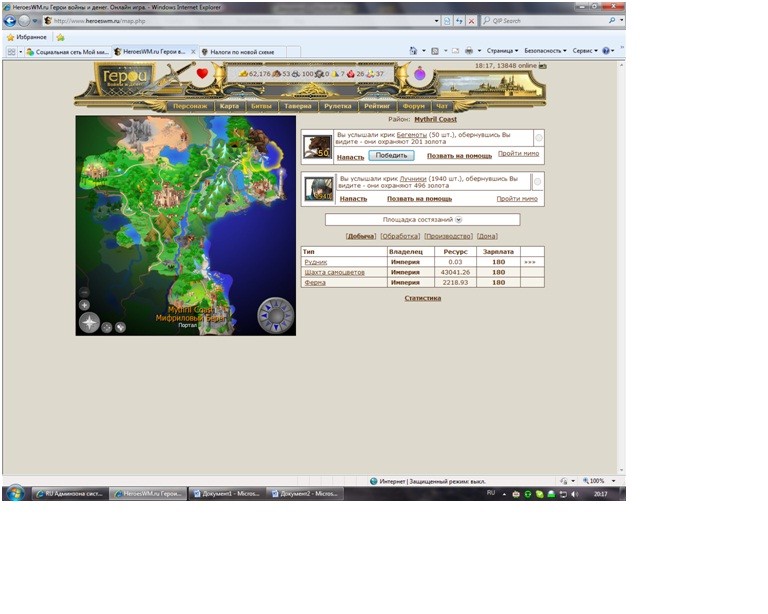
Task: Click the red Stop loading icon
Action: pos(471,21)
